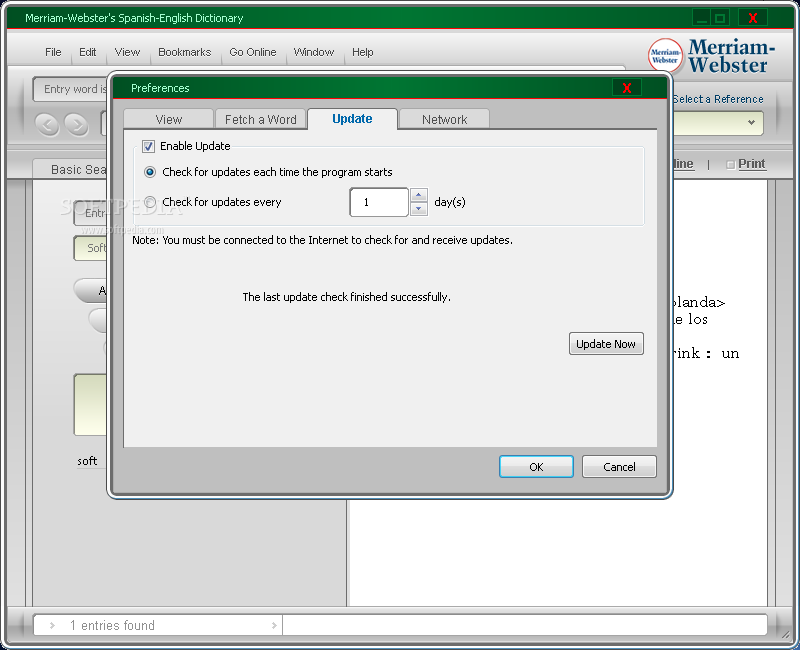Select 'Check for updates each time the program starts'
This screenshot has width=800, height=650.
click(150, 172)
